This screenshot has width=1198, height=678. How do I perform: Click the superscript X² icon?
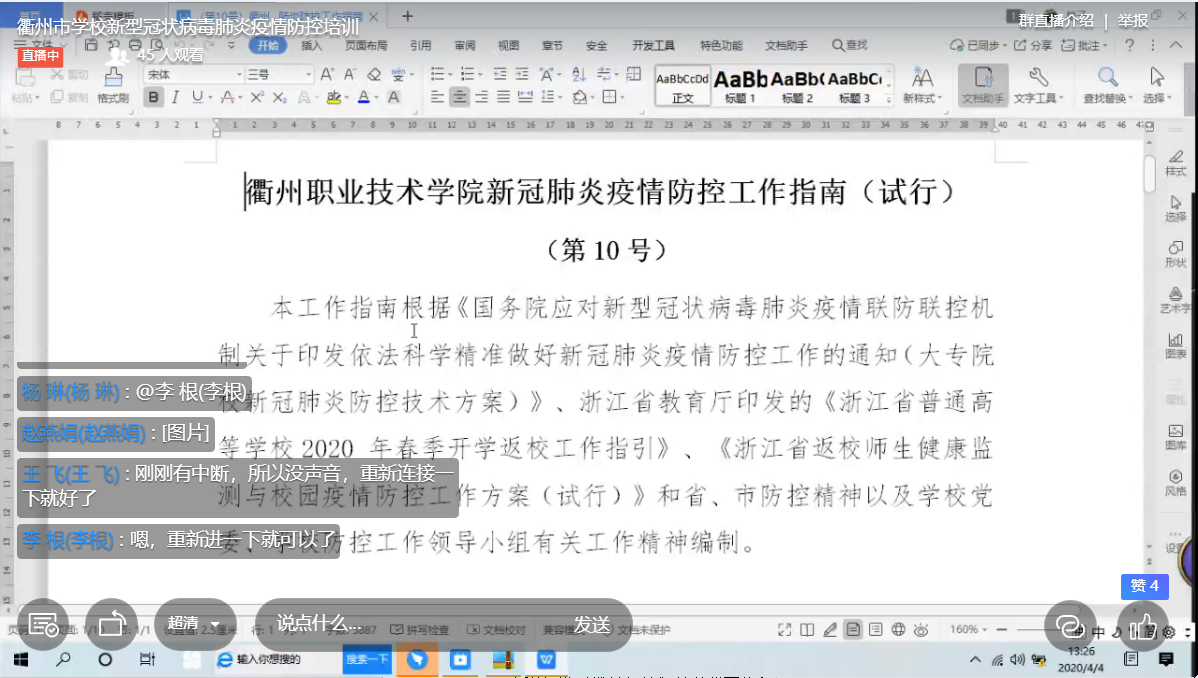(x=257, y=97)
